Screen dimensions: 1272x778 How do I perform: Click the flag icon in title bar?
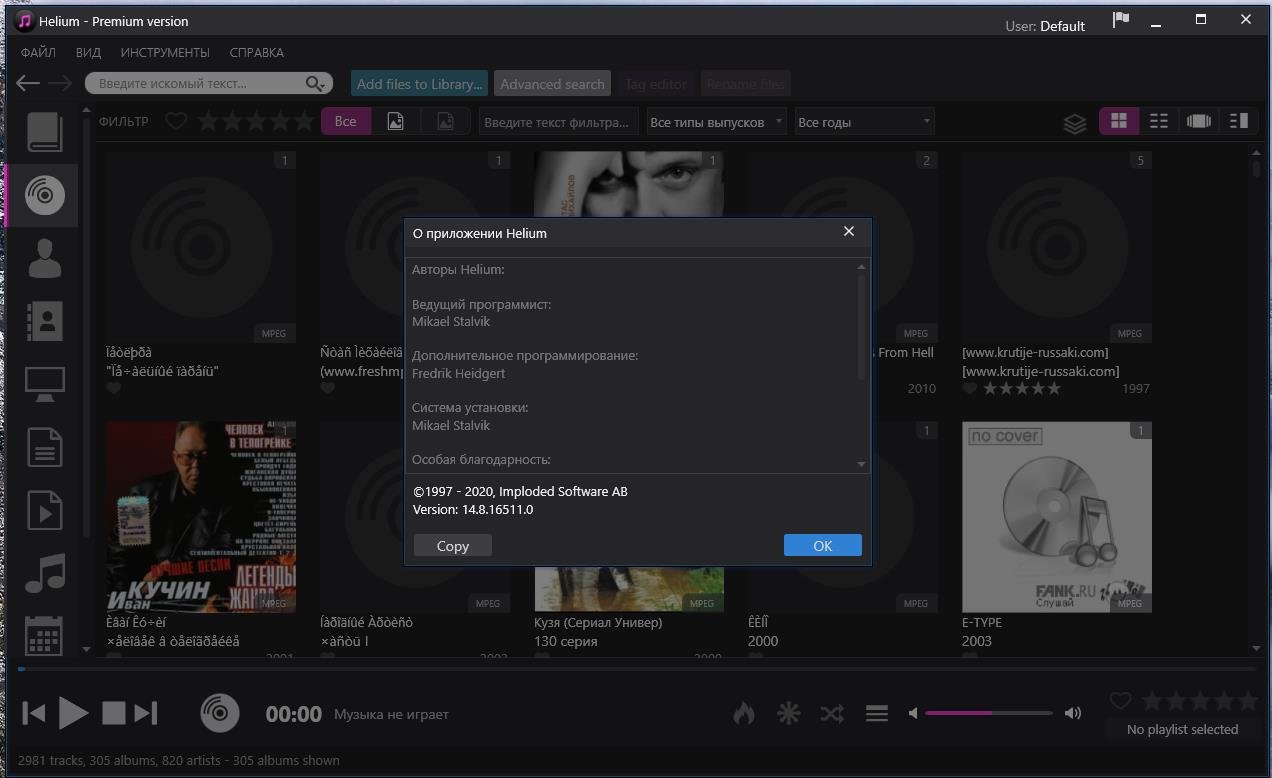click(x=1121, y=20)
